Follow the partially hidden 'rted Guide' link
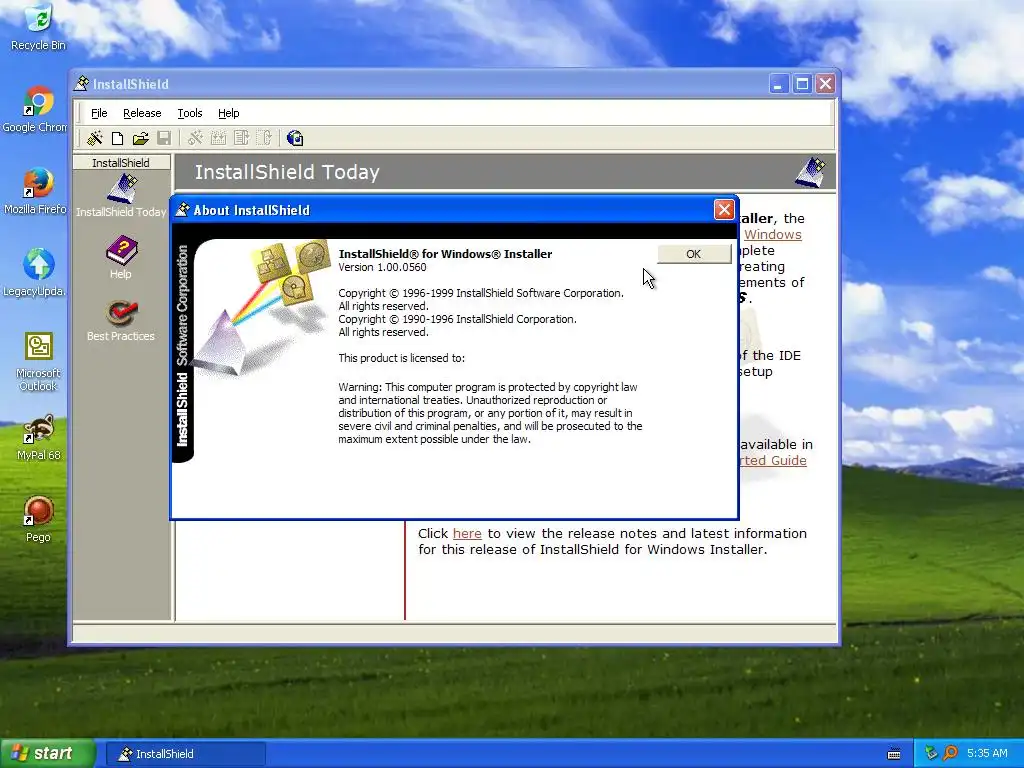1024x768 pixels. pyautogui.click(x=773, y=460)
